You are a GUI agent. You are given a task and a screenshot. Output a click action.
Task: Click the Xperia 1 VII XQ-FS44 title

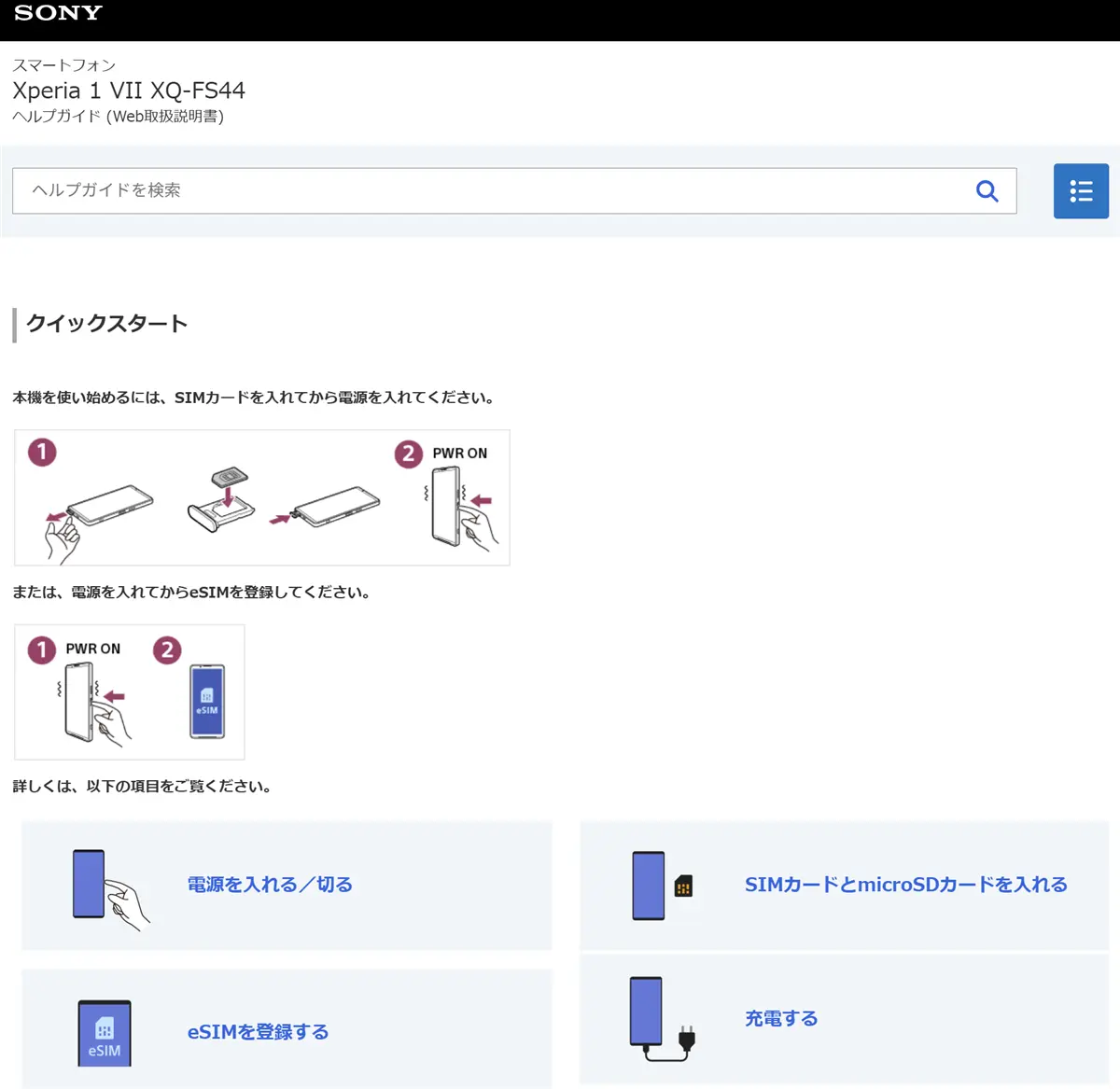point(129,91)
